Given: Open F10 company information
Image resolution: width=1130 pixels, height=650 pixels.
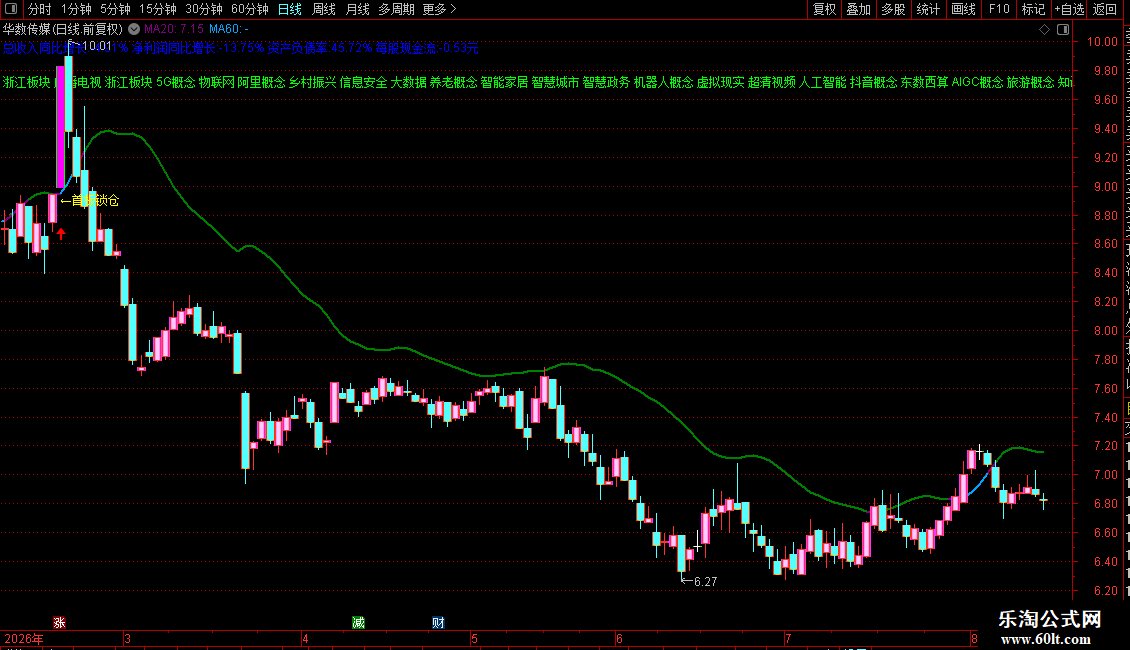Looking at the screenshot, I should [999, 9].
